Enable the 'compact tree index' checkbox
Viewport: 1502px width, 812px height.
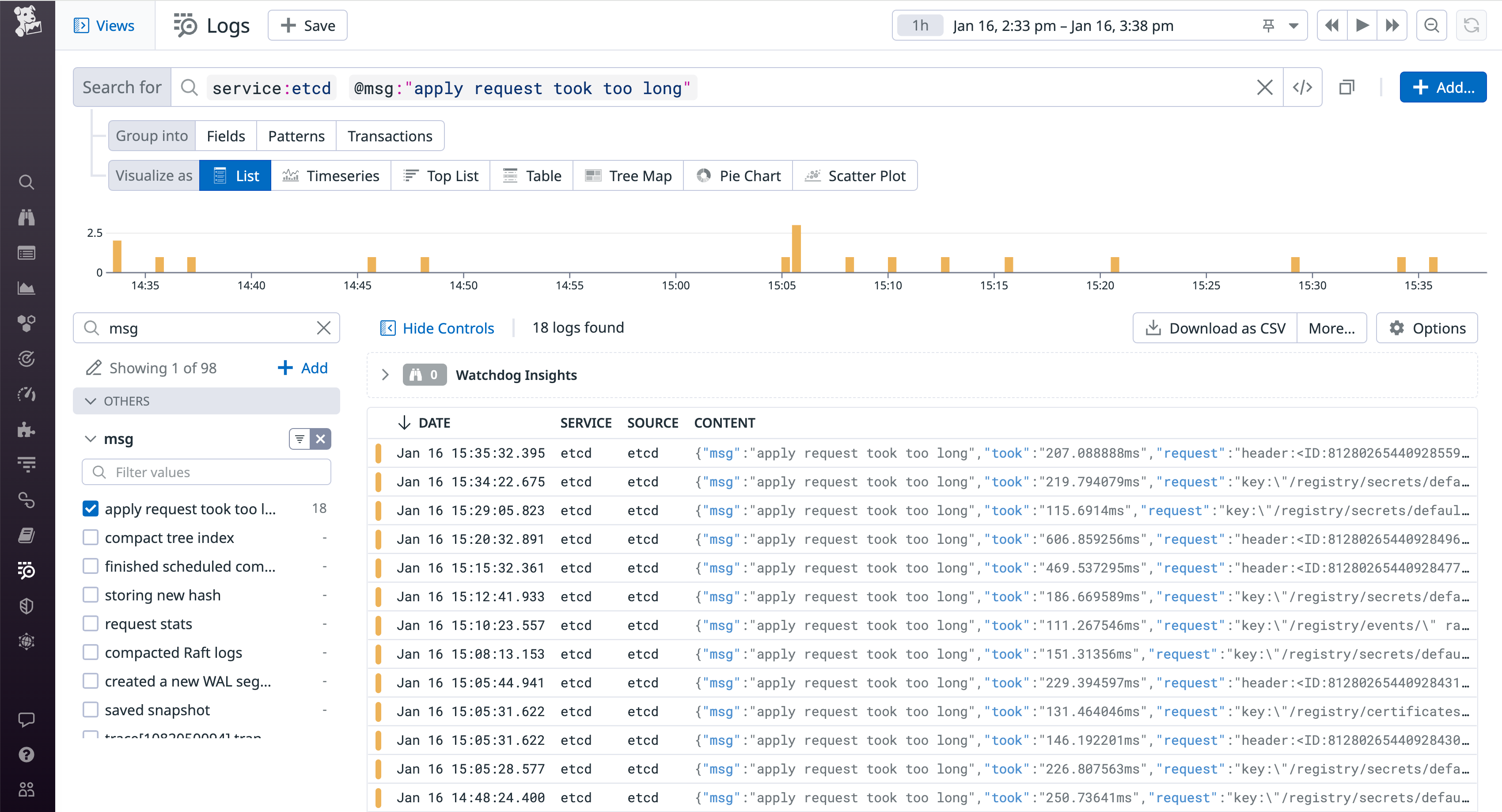(x=91, y=537)
